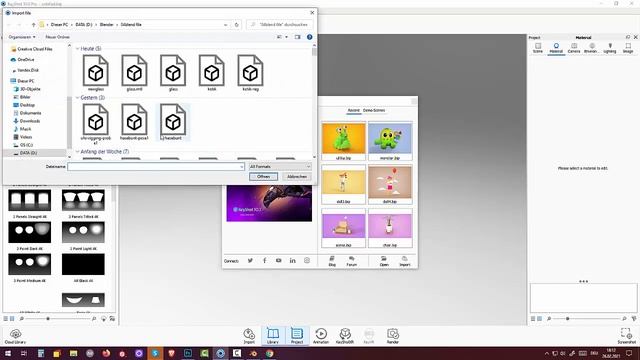This screenshot has width=640, height=360.
Task: Open the Forum from the welcome window
Action: 351,261
